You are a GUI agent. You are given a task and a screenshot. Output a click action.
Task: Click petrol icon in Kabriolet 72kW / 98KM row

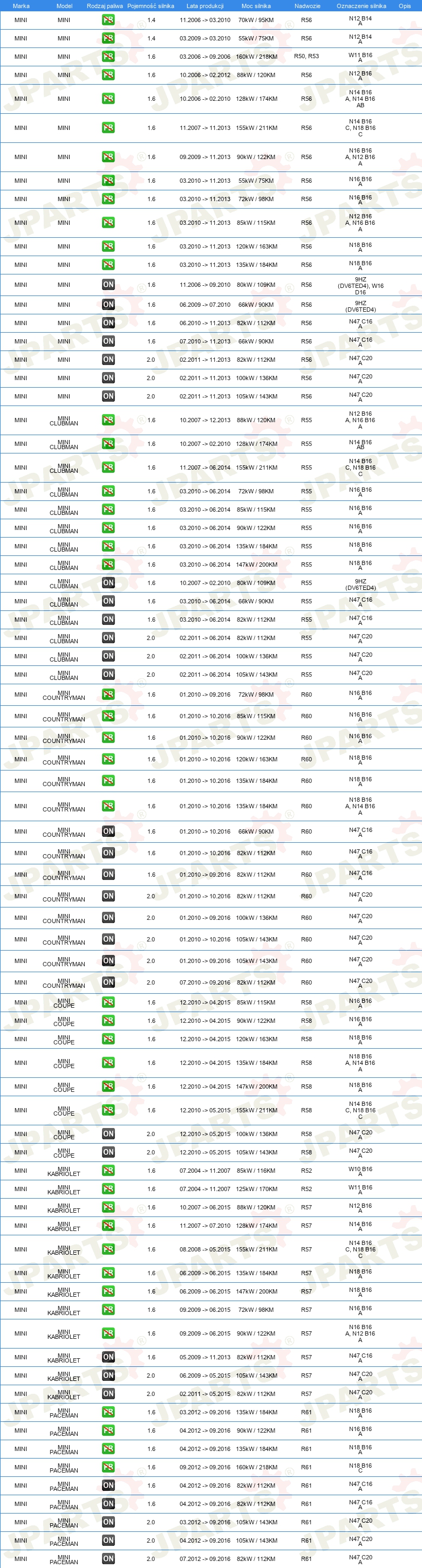(x=108, y=1309)
